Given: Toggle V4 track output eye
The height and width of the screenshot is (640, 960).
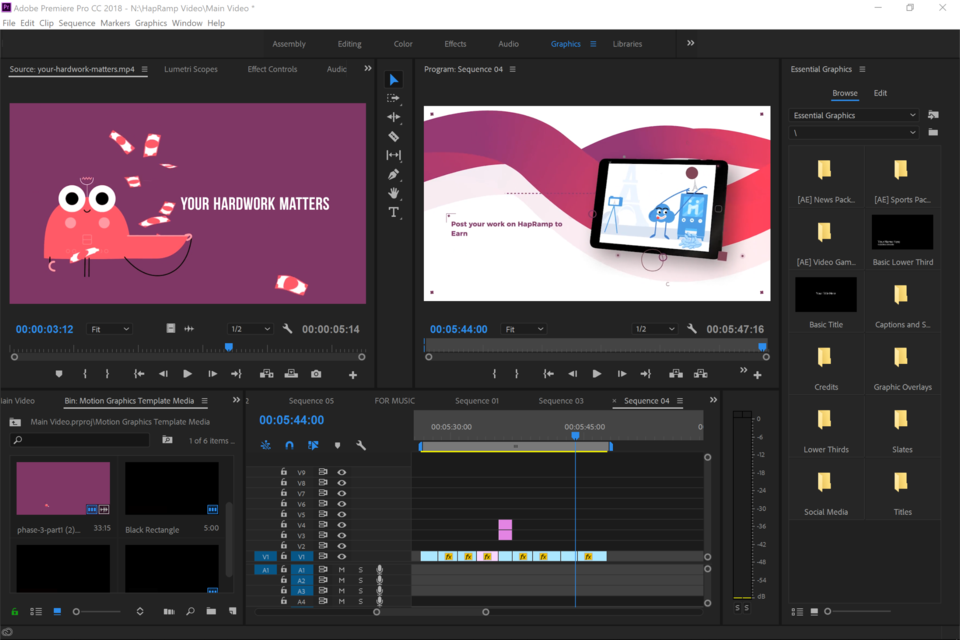Looking at the screenshot, I should click(342, 525).
